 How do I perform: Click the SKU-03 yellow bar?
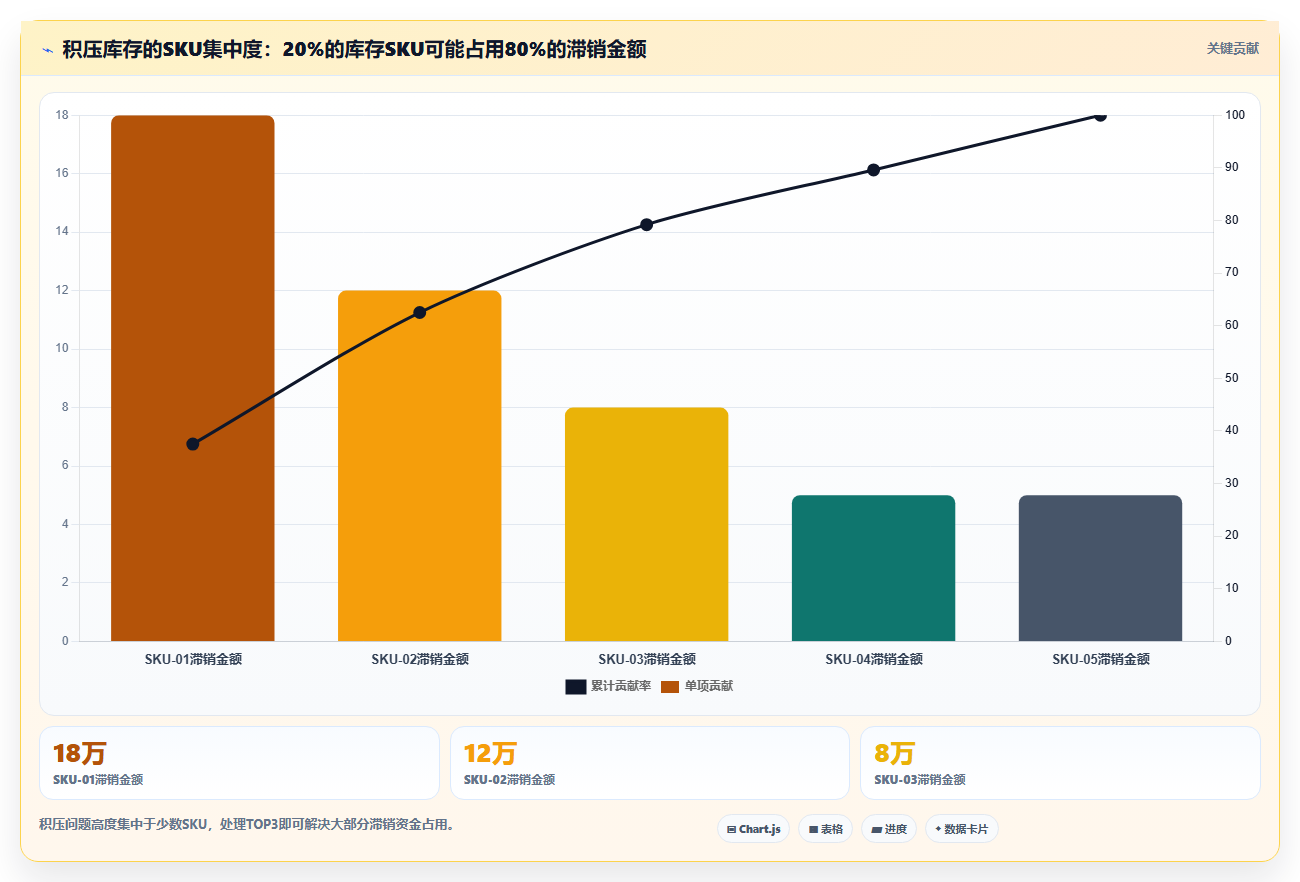(x=647, y=524)
